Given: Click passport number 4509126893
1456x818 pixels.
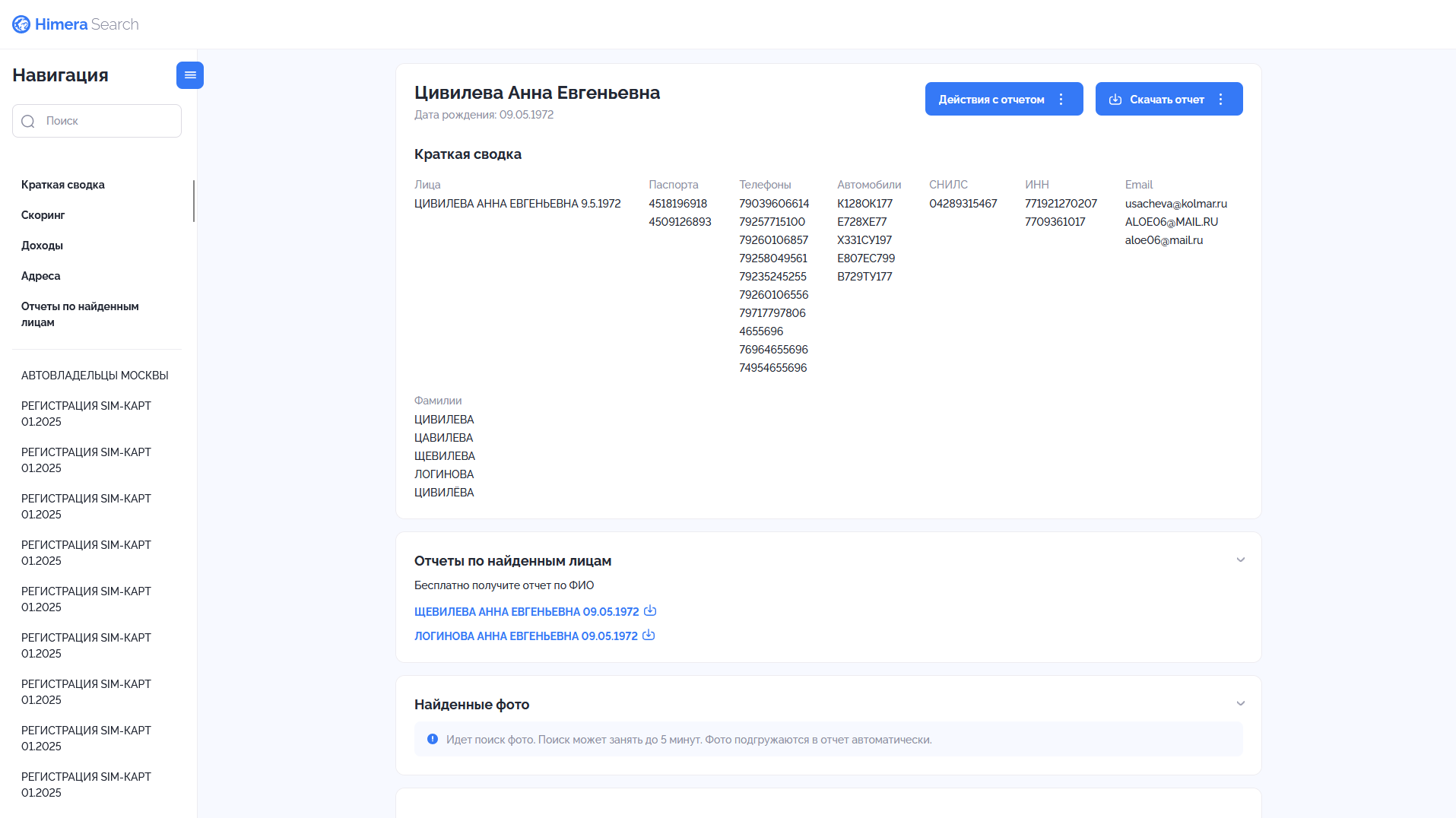Looking at the screenshot, I should [680, 222].
